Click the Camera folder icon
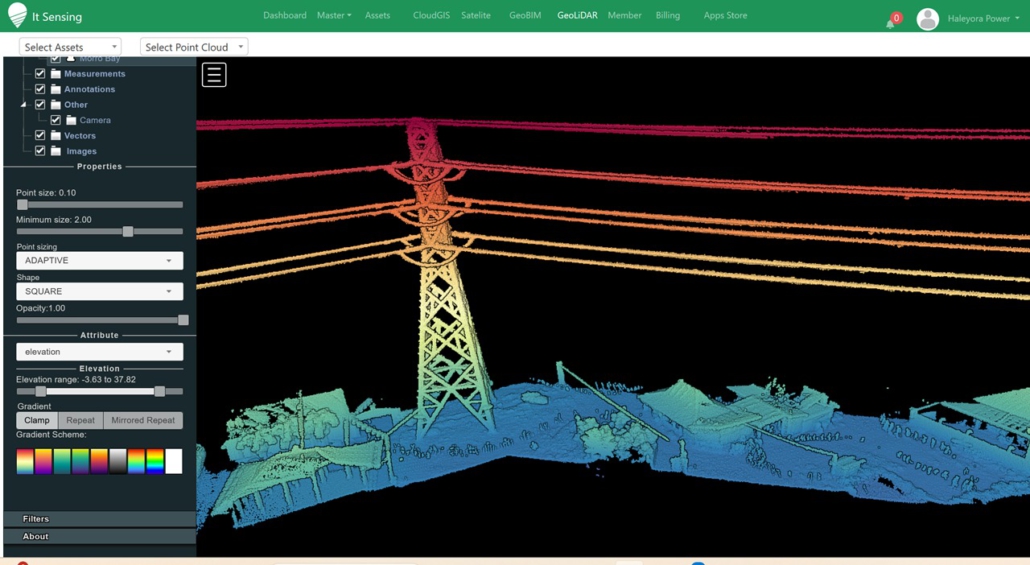Screen dimensions: 1030x565 [71, 120]
